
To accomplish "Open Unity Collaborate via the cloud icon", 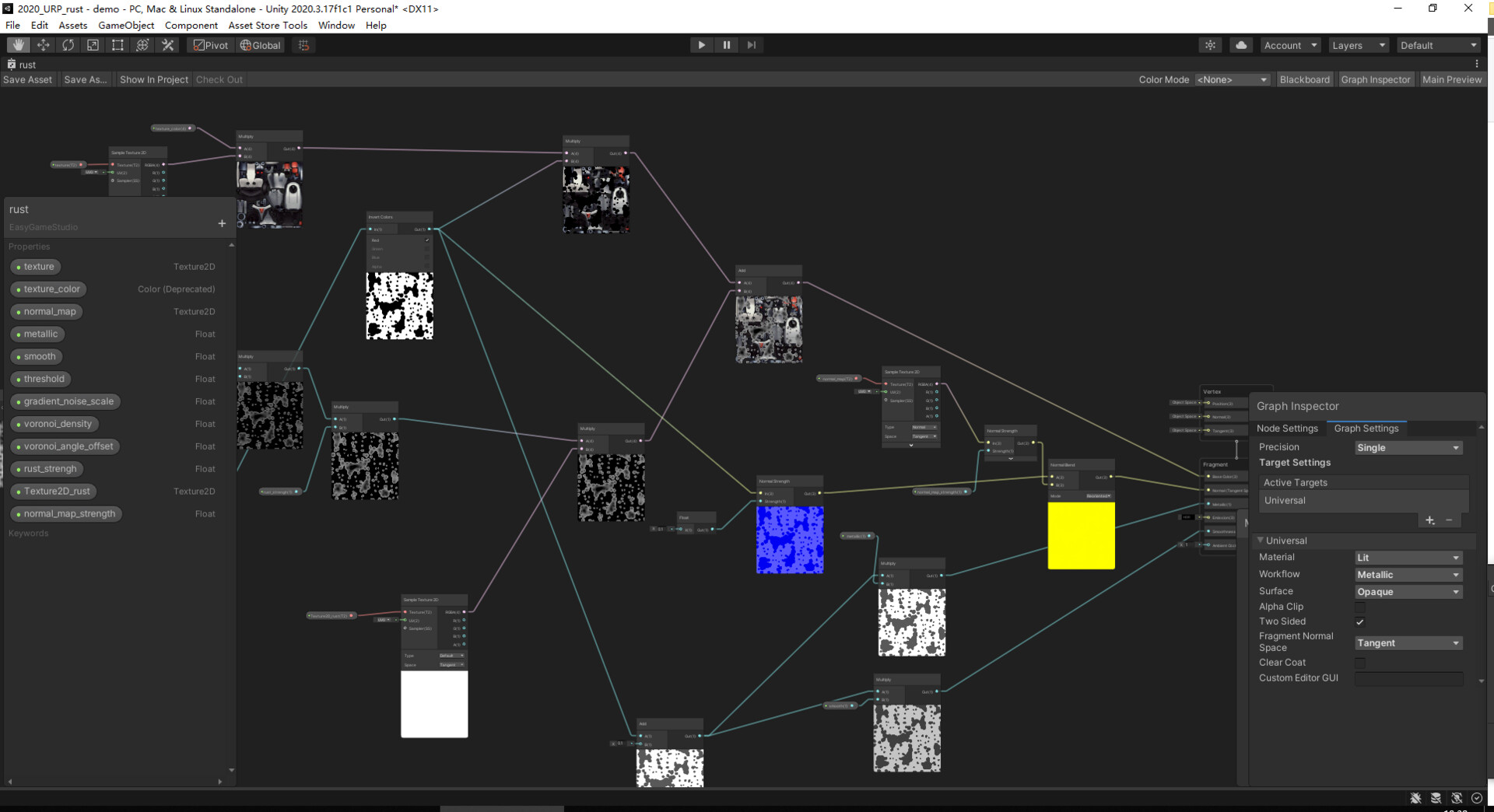I will [x=1240, y=44].
